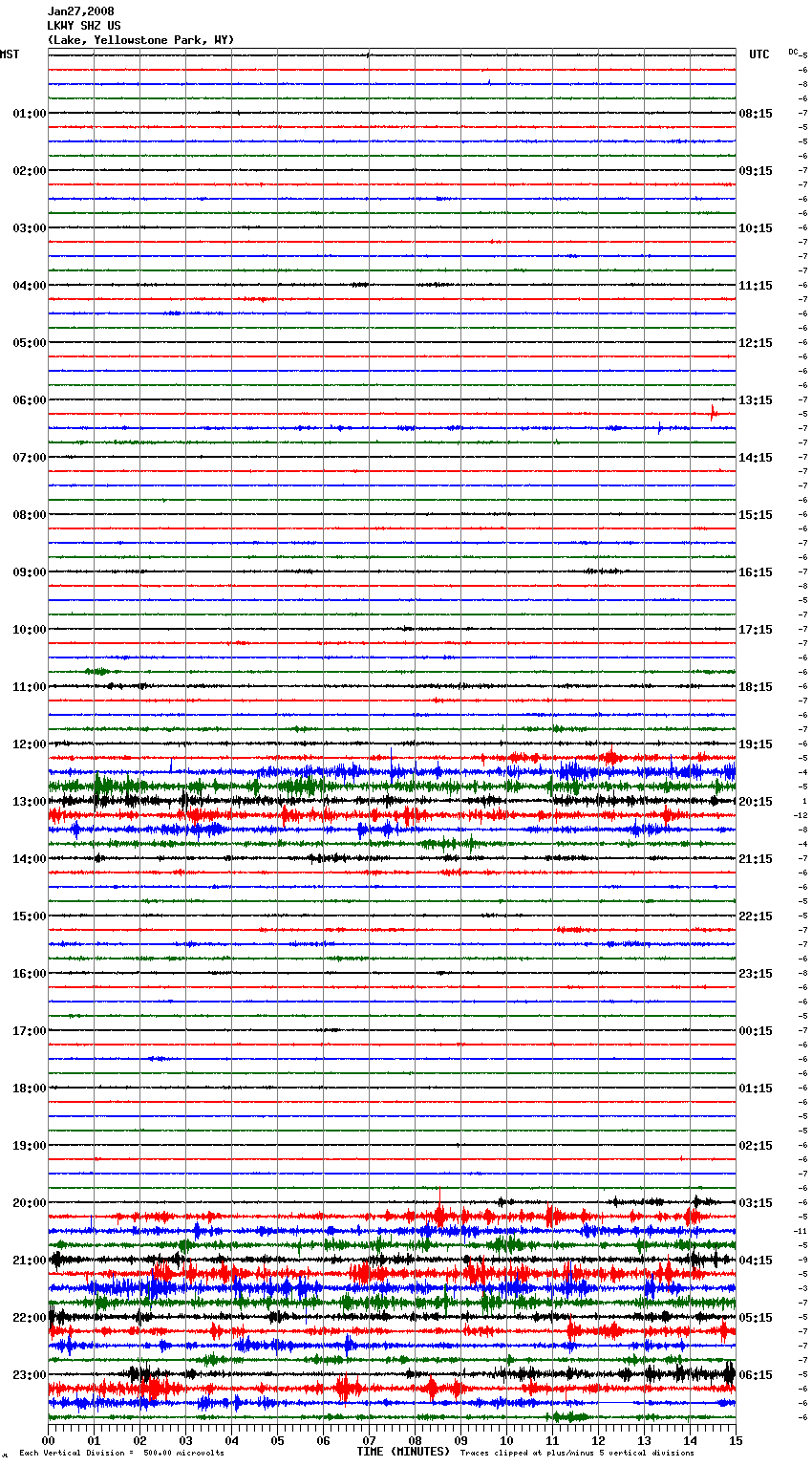Click the 15:00 MST time label

click(30, 916)
